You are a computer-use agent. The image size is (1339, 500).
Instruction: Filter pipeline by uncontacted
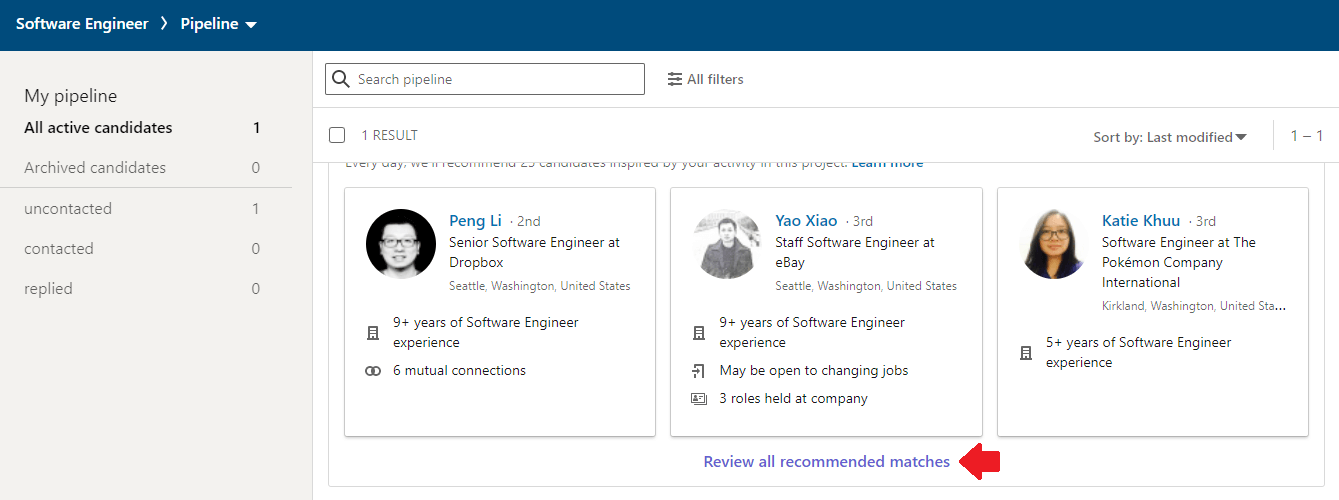point(142,209)
